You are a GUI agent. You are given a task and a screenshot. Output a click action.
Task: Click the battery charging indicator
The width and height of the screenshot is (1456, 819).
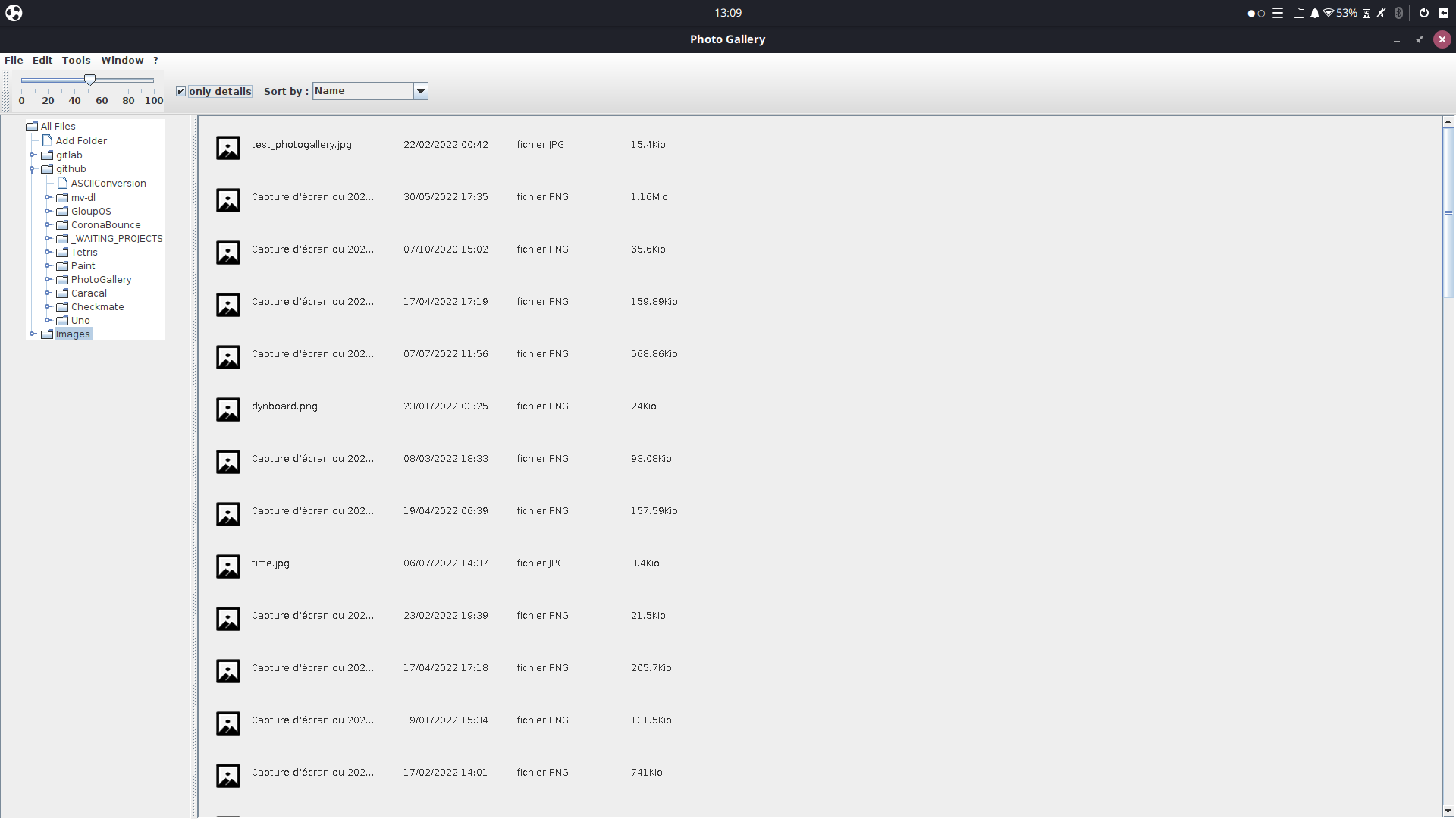[x=1367, y=13]
